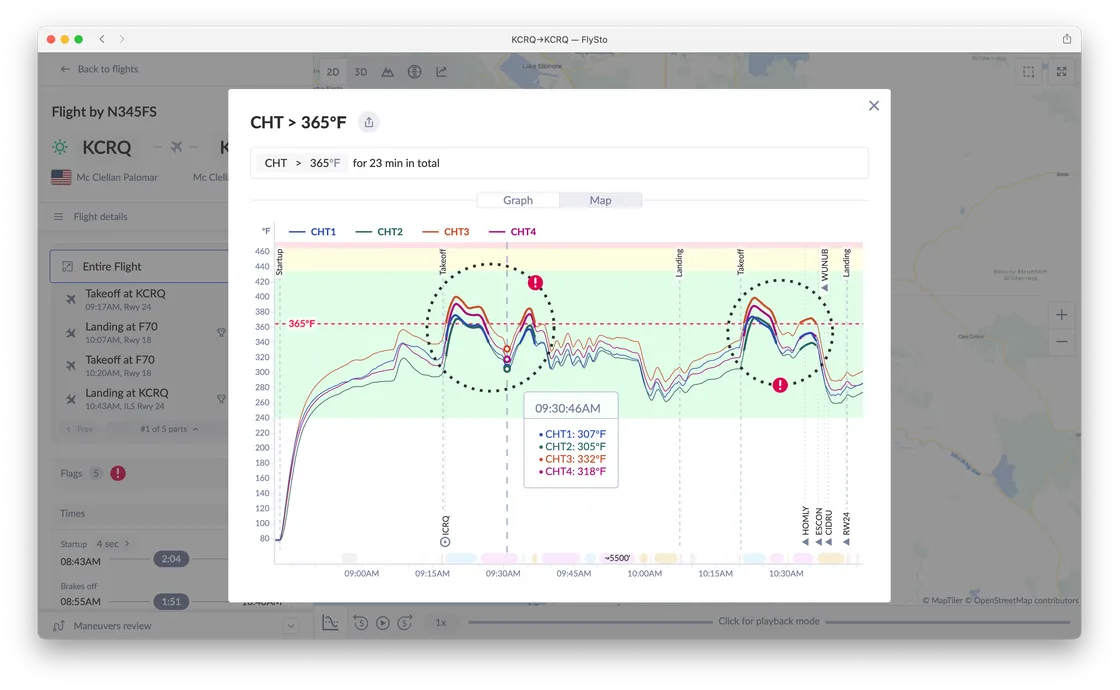
Task: Click the Flags count badge 5
Action: (96, 473)
